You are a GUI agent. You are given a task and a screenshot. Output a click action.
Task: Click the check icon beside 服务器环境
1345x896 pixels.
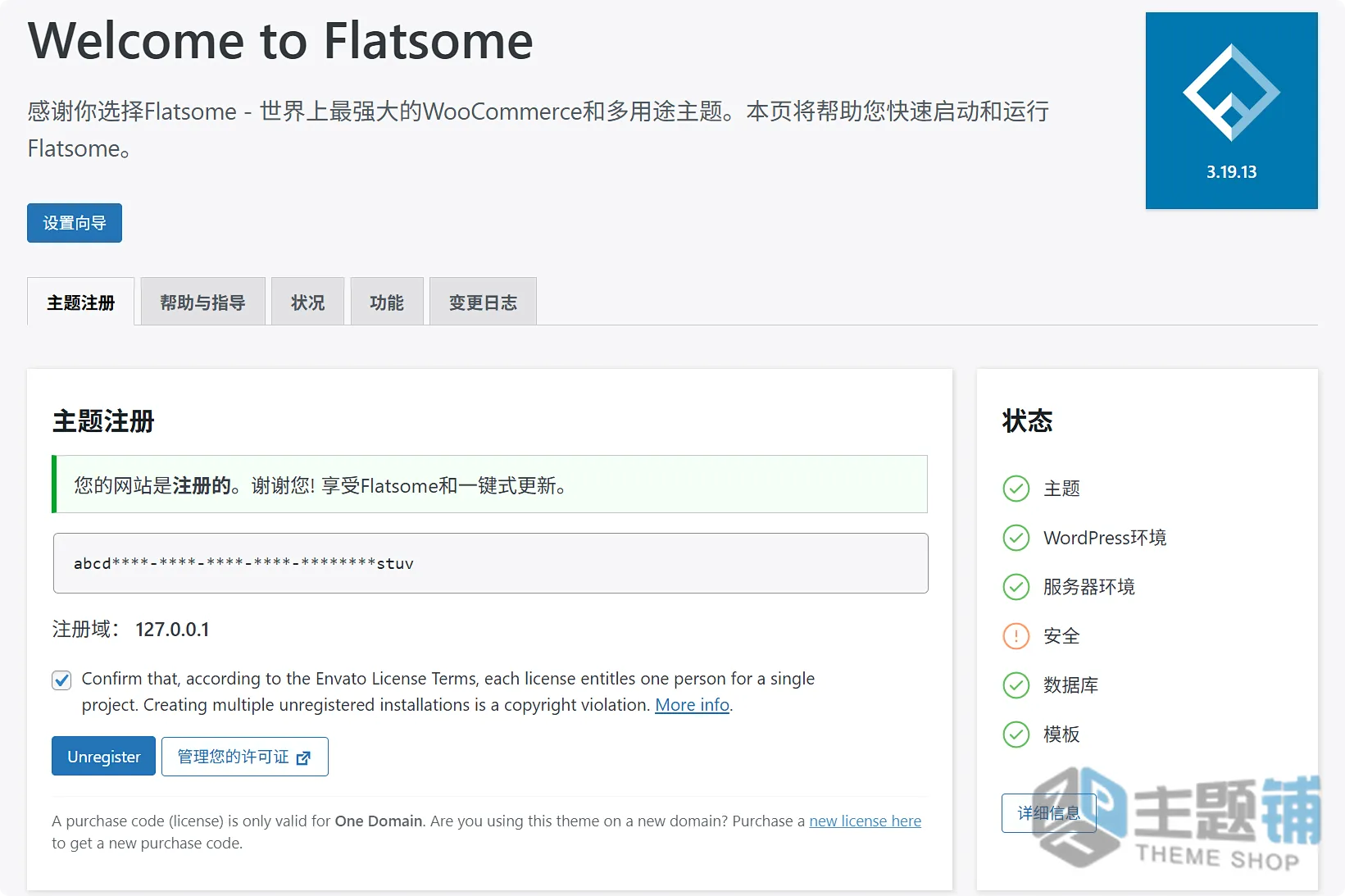coord(1016,587)
